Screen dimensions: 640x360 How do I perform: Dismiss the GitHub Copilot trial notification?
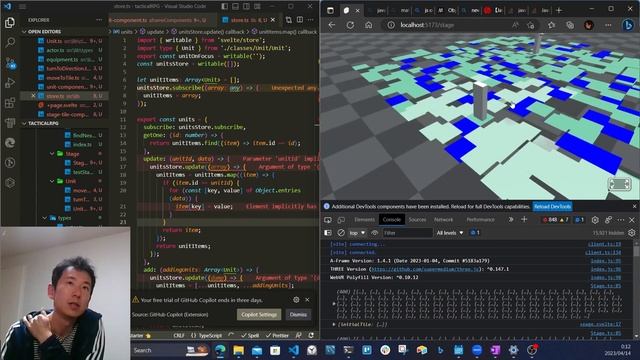point(298,314)
